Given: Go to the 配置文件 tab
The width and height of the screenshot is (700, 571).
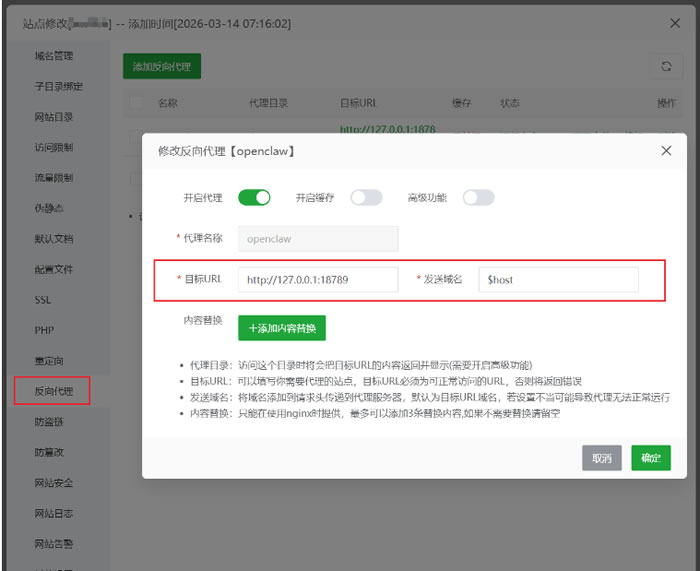Looking at the screenshot, I should coord(53,269).
